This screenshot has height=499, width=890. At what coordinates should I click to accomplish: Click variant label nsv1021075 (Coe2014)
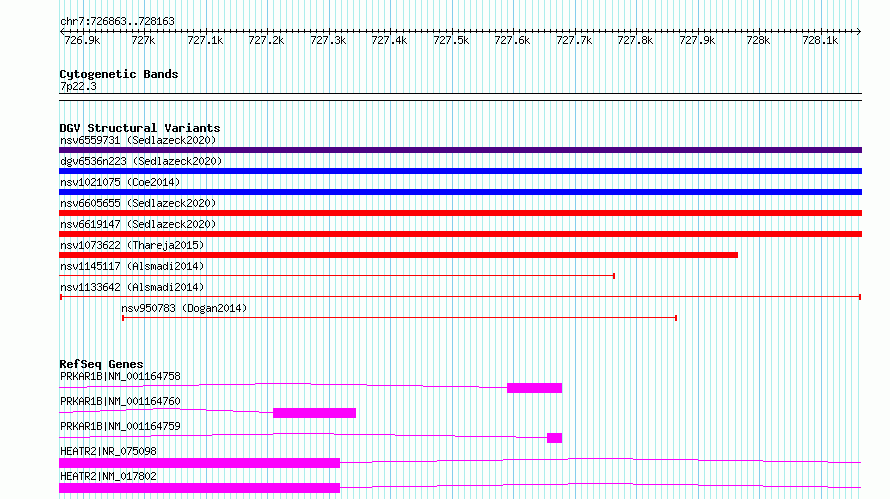(x=120, y=182)
